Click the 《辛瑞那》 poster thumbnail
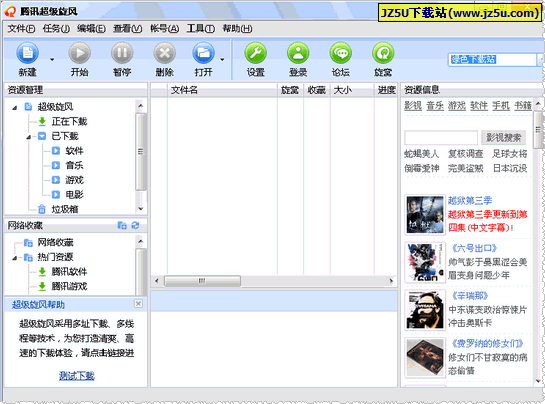 point(425,310)
